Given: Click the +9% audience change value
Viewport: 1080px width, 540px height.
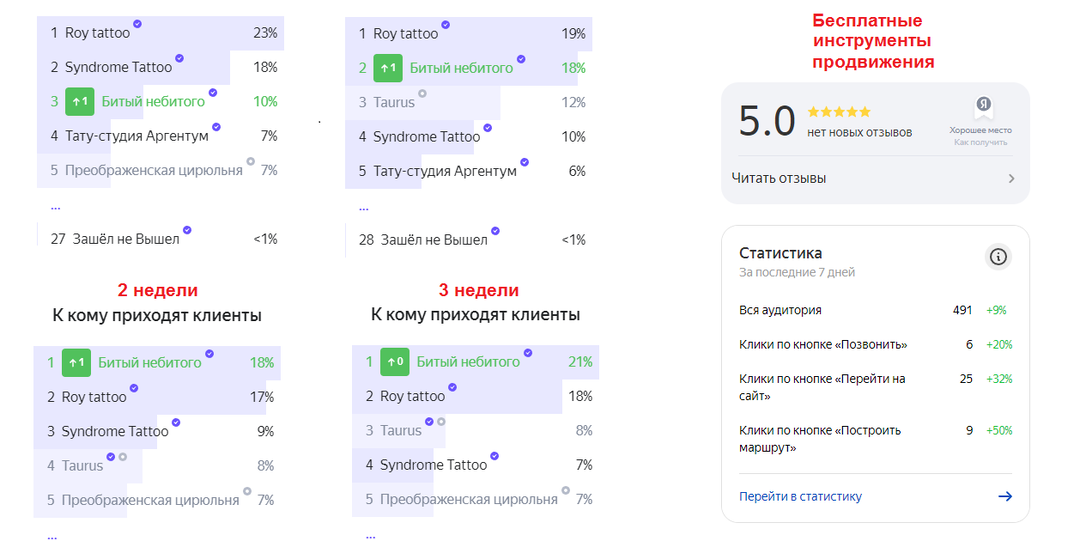Looking at the screenshot, I should tap(997, 311).
